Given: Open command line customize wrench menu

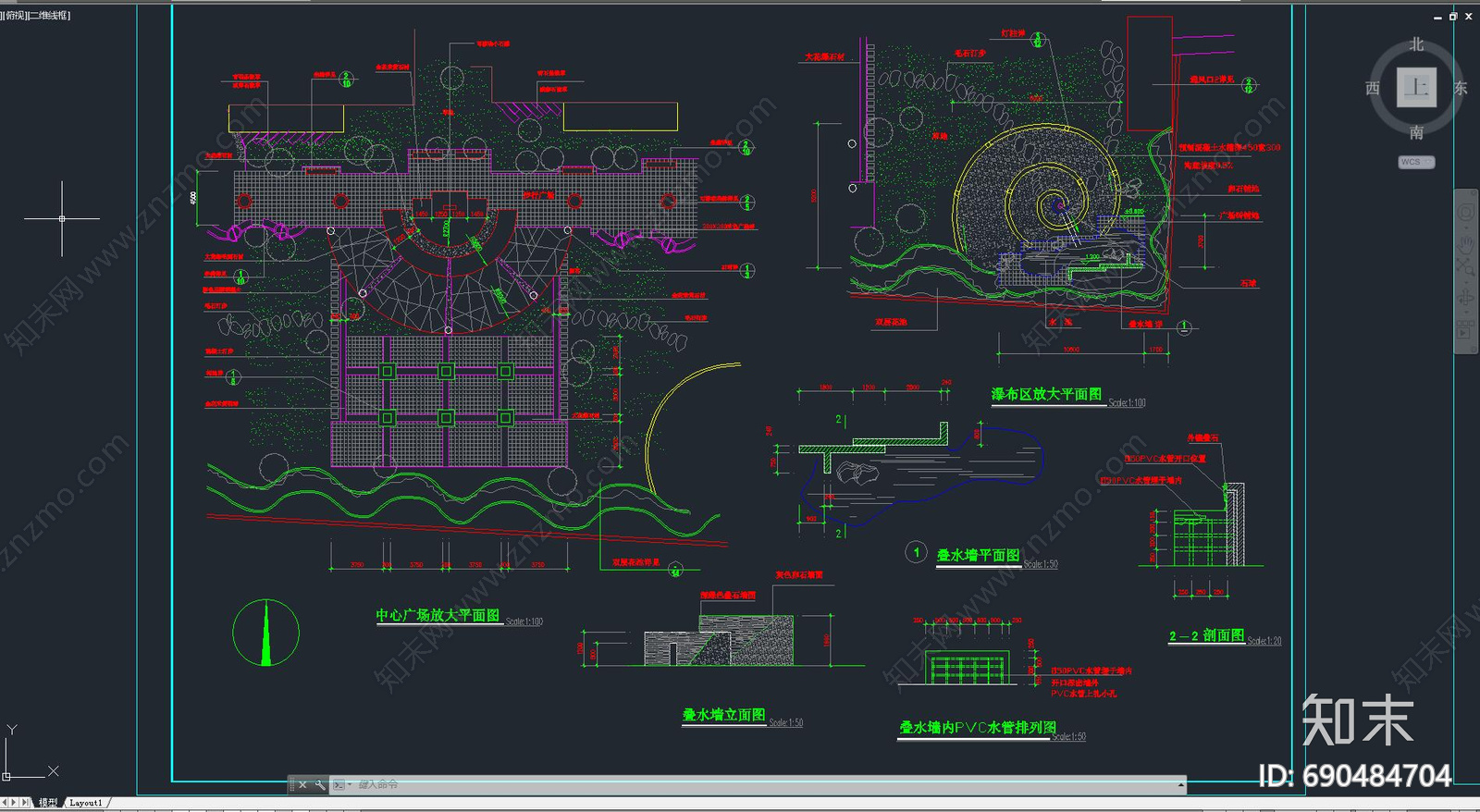Looking at the screenshot, I should point(320,784).
